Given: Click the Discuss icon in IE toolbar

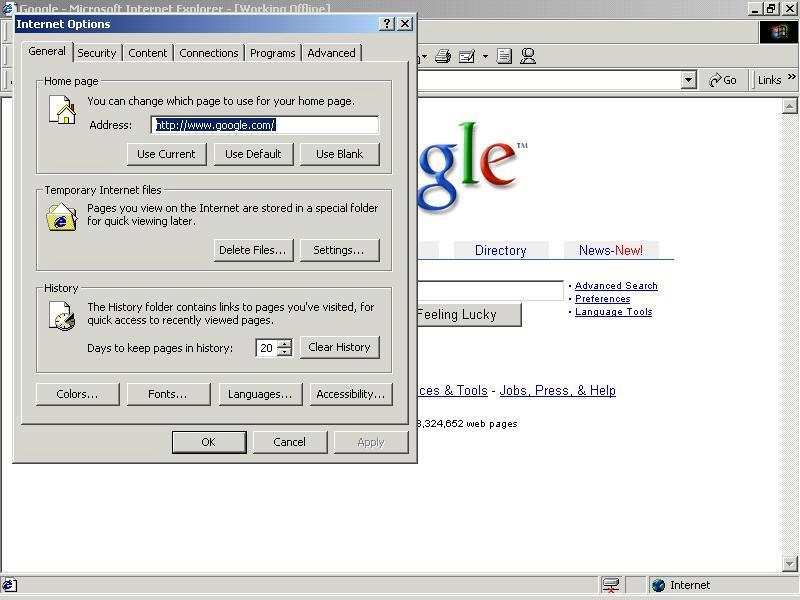Looking at the screenshot, I should click(x=504, y=56).
